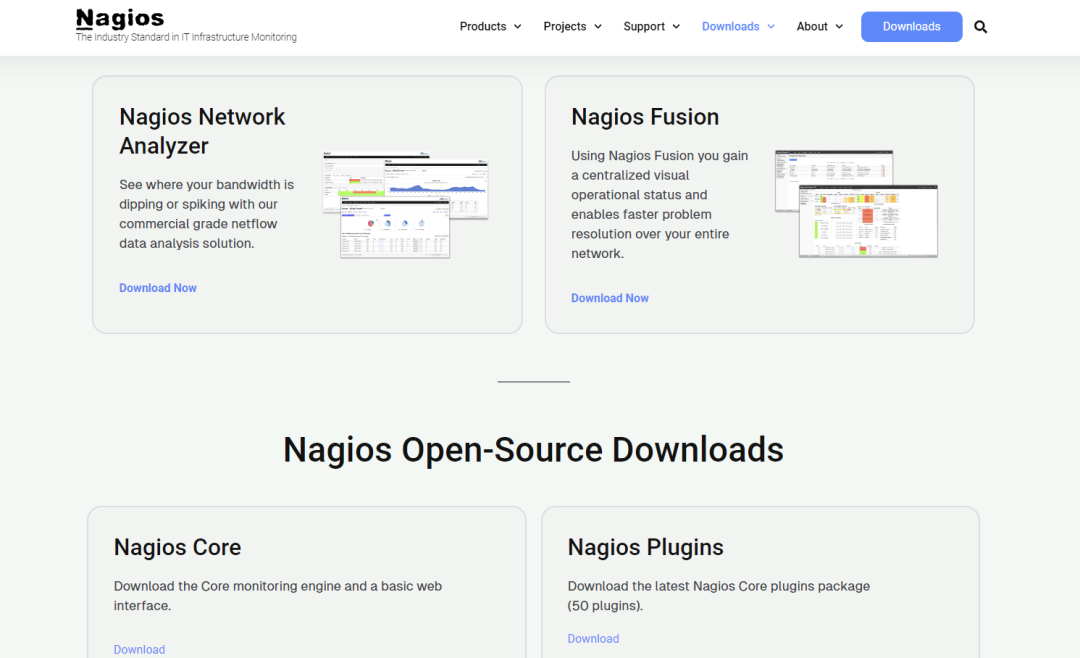
Task: Open the Products menu
Action: pyautogui.click(x=483, y=26)
